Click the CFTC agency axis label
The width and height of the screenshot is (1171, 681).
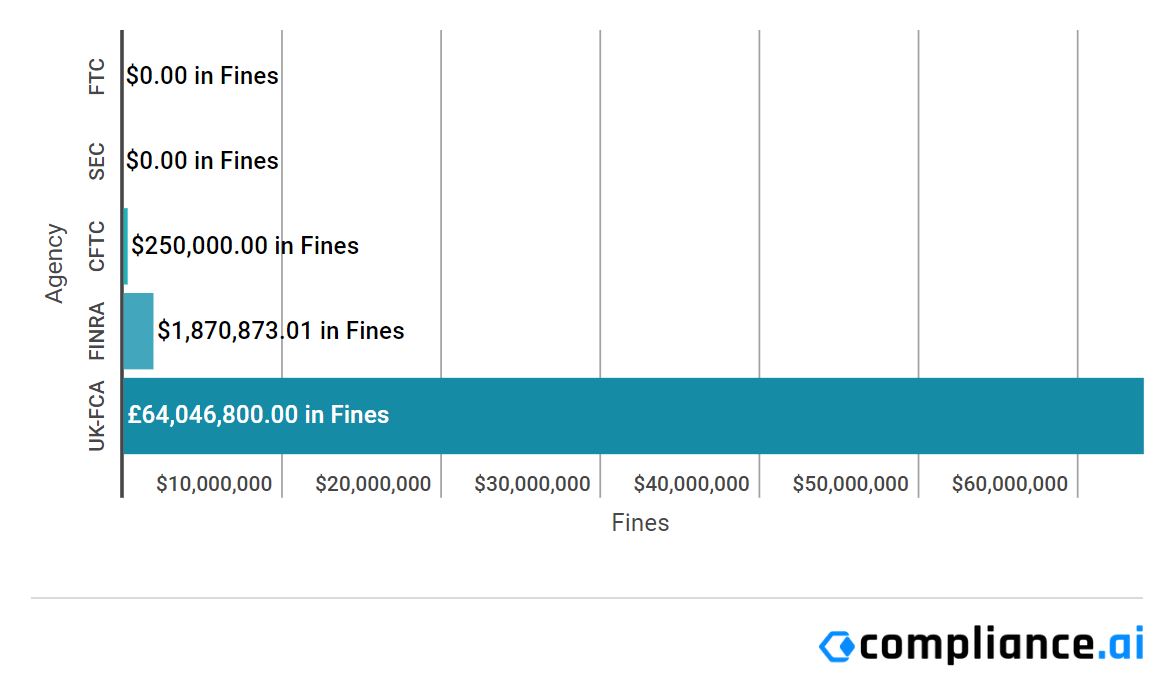tap(97, 246)
